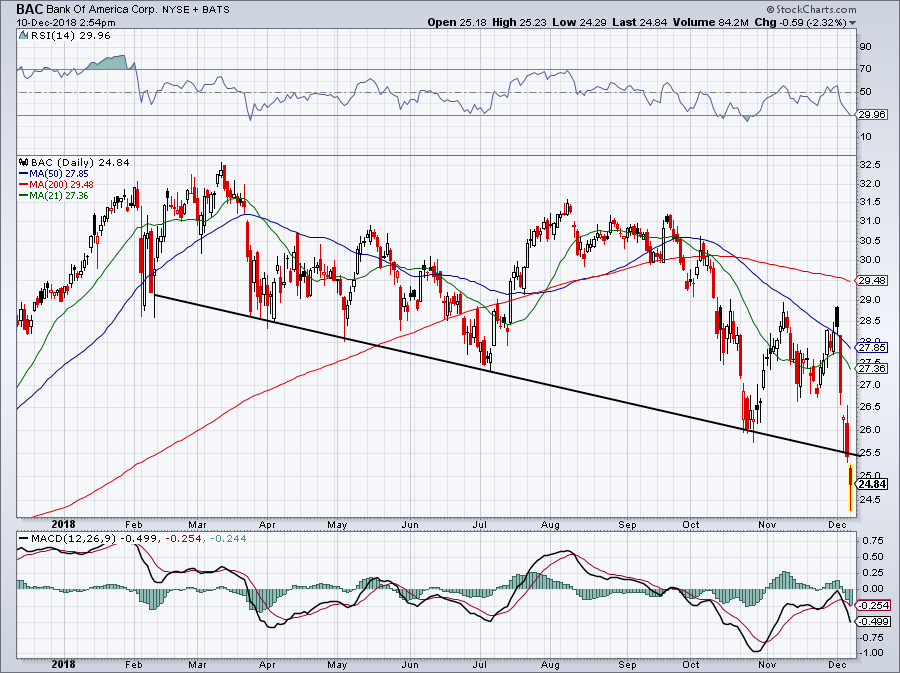This screenshot has width=900, height=673.
Task: Click the Apr month label below the MACD panel
Action: click(x=267, y=665)
